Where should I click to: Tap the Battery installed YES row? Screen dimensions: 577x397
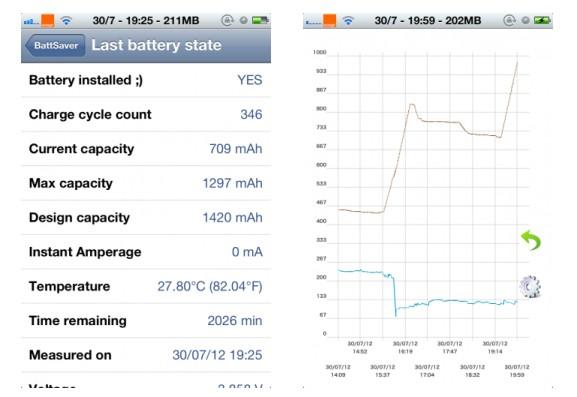coord(146,80)
